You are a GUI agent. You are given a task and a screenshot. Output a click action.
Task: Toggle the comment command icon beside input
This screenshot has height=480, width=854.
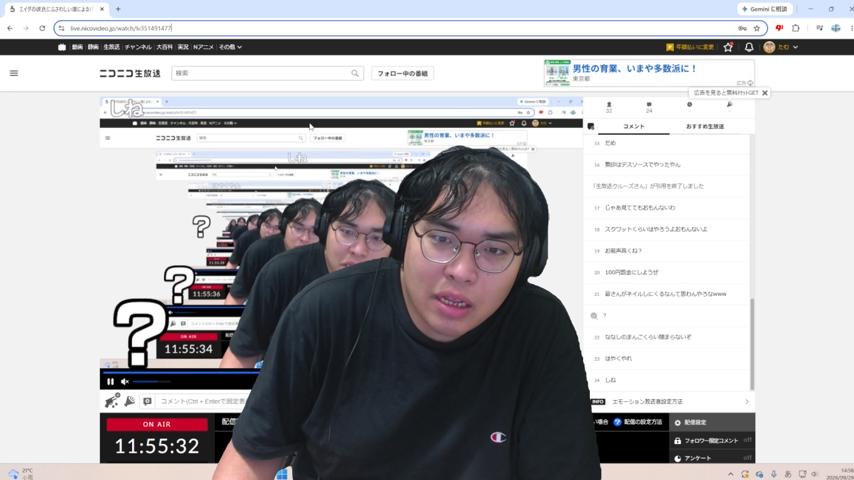(x=148, y=401)
